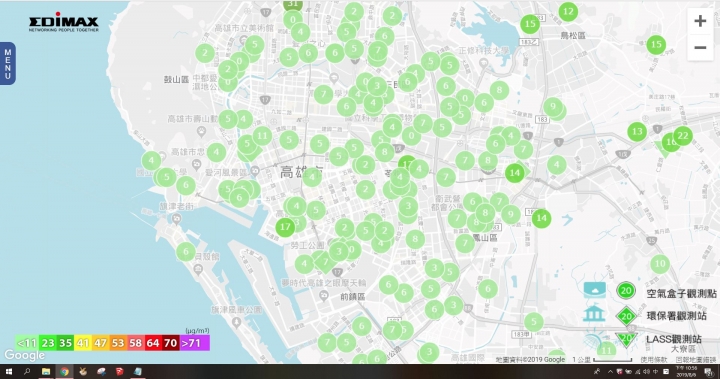
Task: Zoom out the map with the minus button
Action: click(x=700, y=47)
